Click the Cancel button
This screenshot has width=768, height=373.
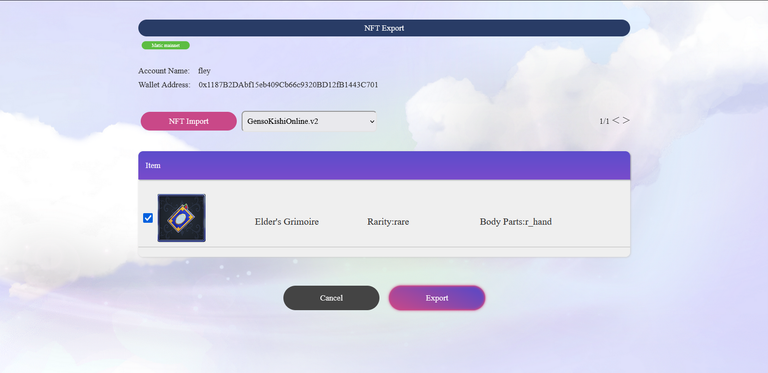(331, 298)
